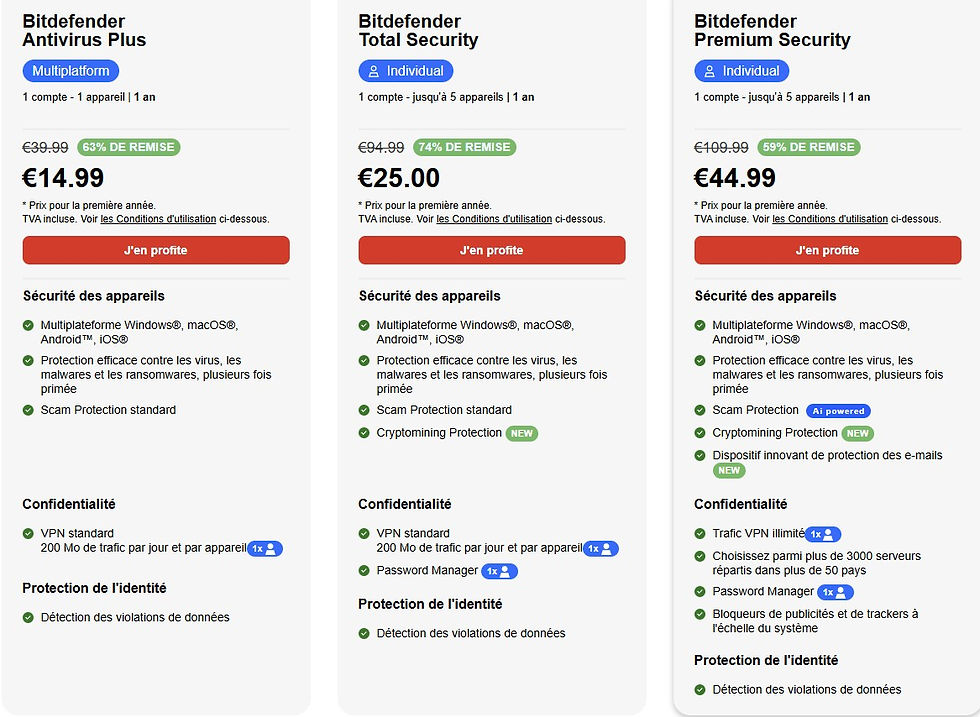The width and height of the screenshot is (980, 717).
Task: Click Individual badge on Total Security
Action: tap(406, 71)
